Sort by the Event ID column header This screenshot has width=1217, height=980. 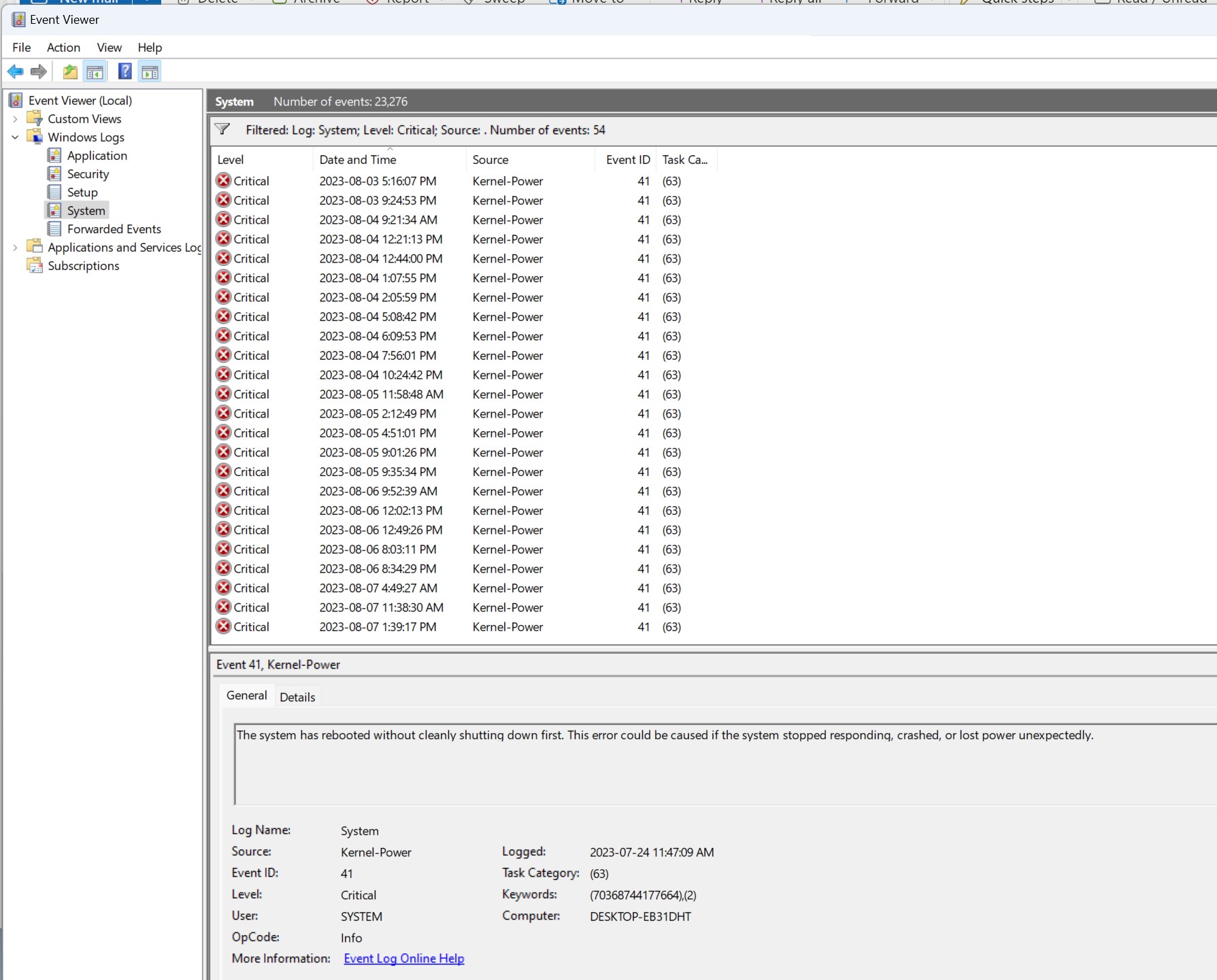[x=627, y=159]
